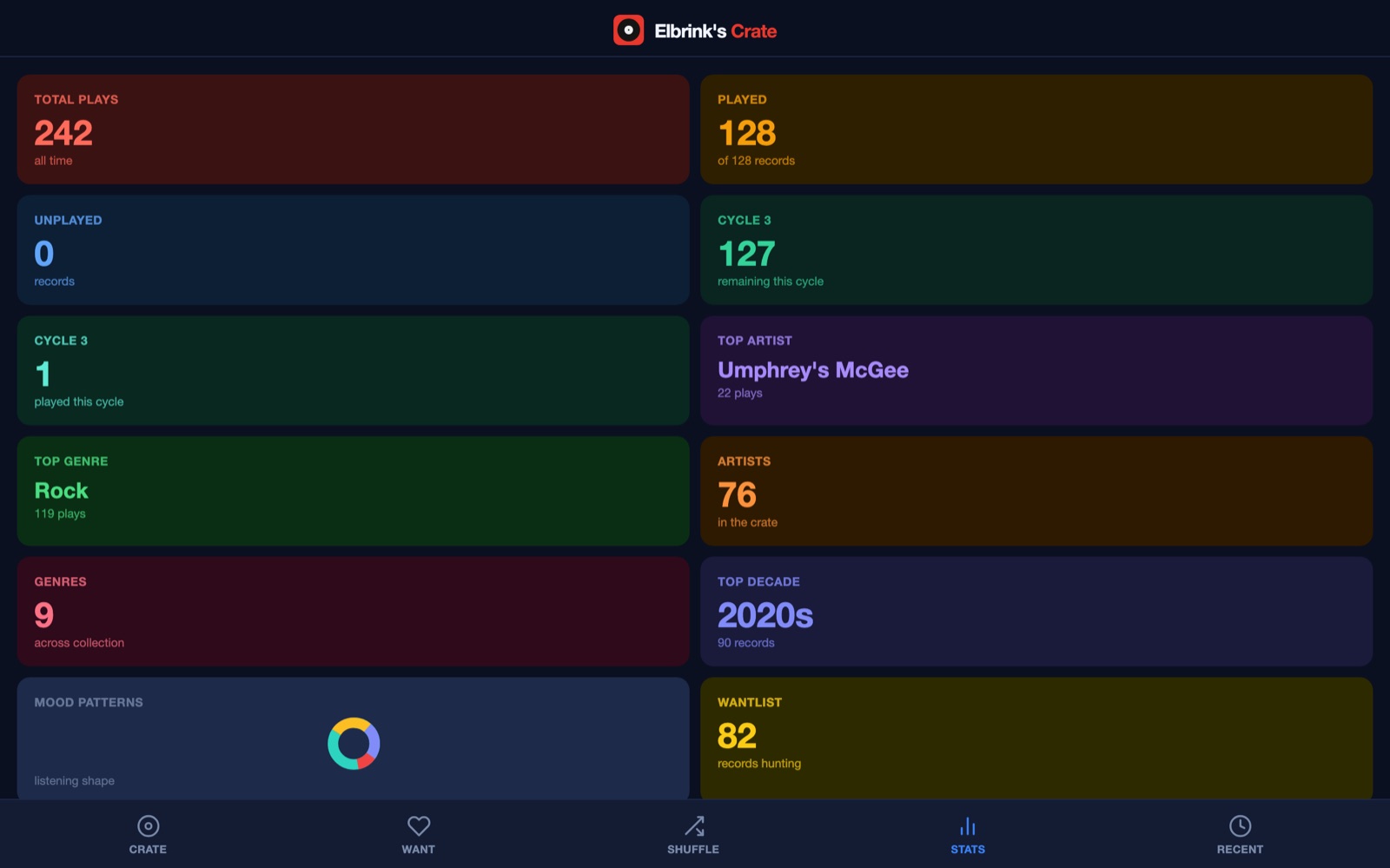Image resolution: width=1390 pixels, height=868 pixels.
Task: Click the Elbrink's Crate record logo icon
Action: coord(628,30)
